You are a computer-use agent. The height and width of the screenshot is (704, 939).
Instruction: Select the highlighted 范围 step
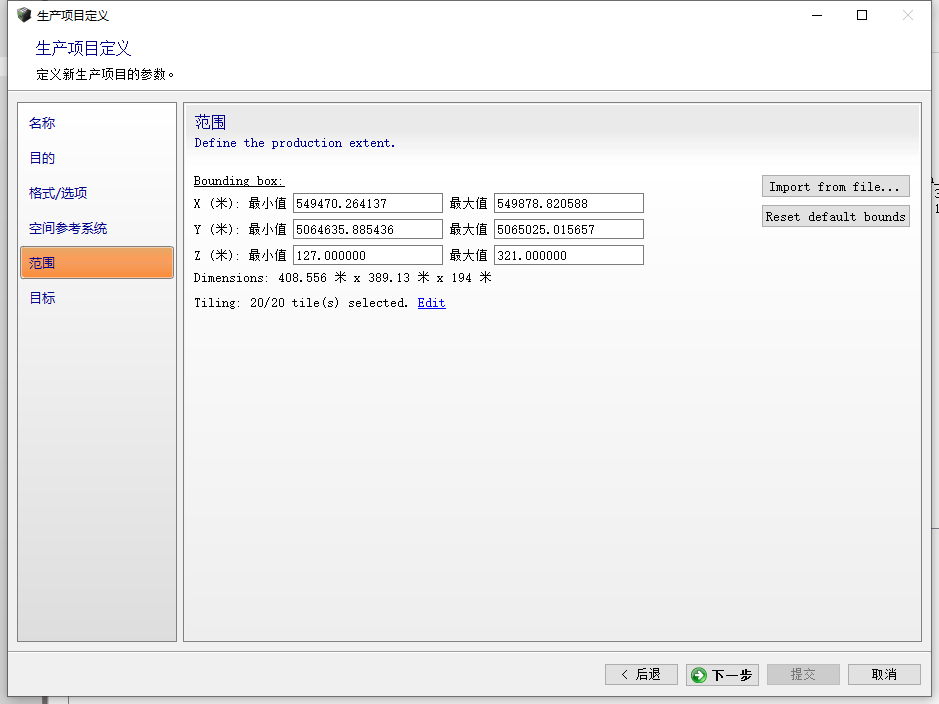[96, 263]
